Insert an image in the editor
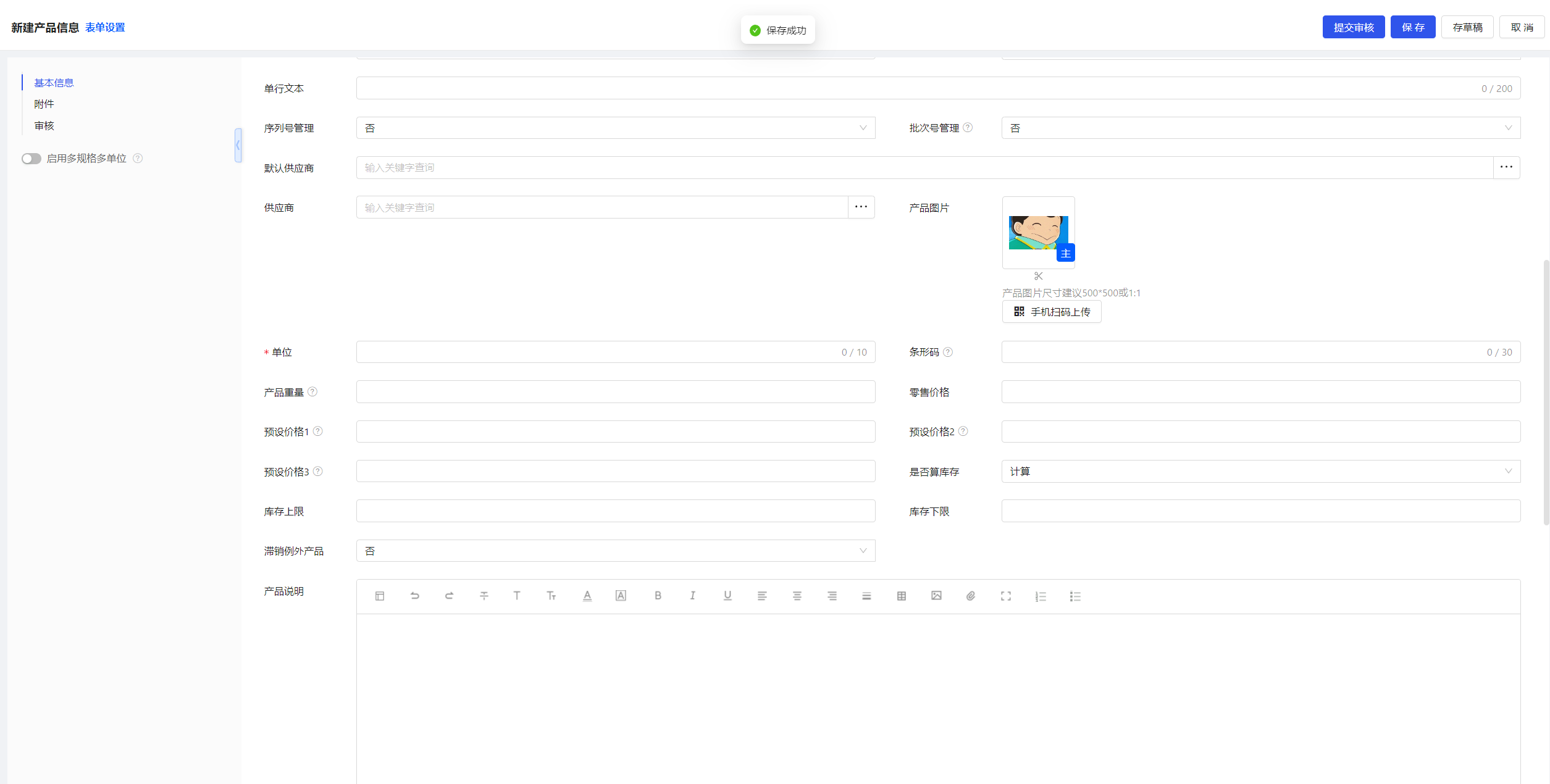The width and height of the screenshot is (1550, 784). (936, 596)
